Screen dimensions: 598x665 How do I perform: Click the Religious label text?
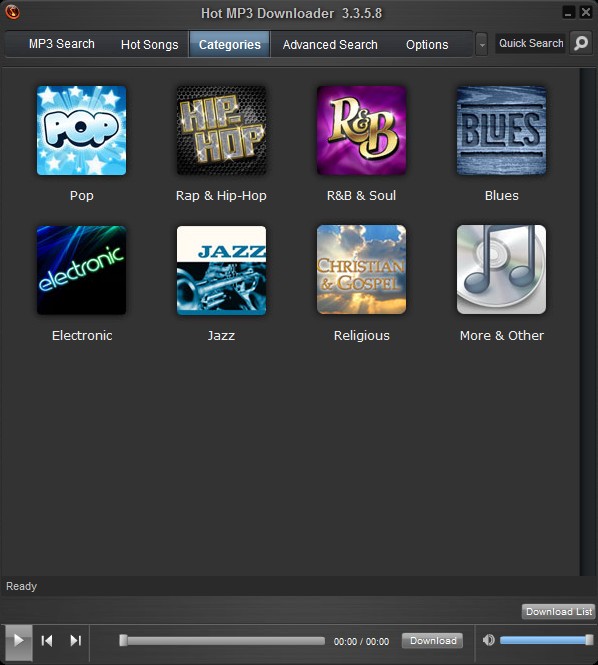tap(361, 335)
